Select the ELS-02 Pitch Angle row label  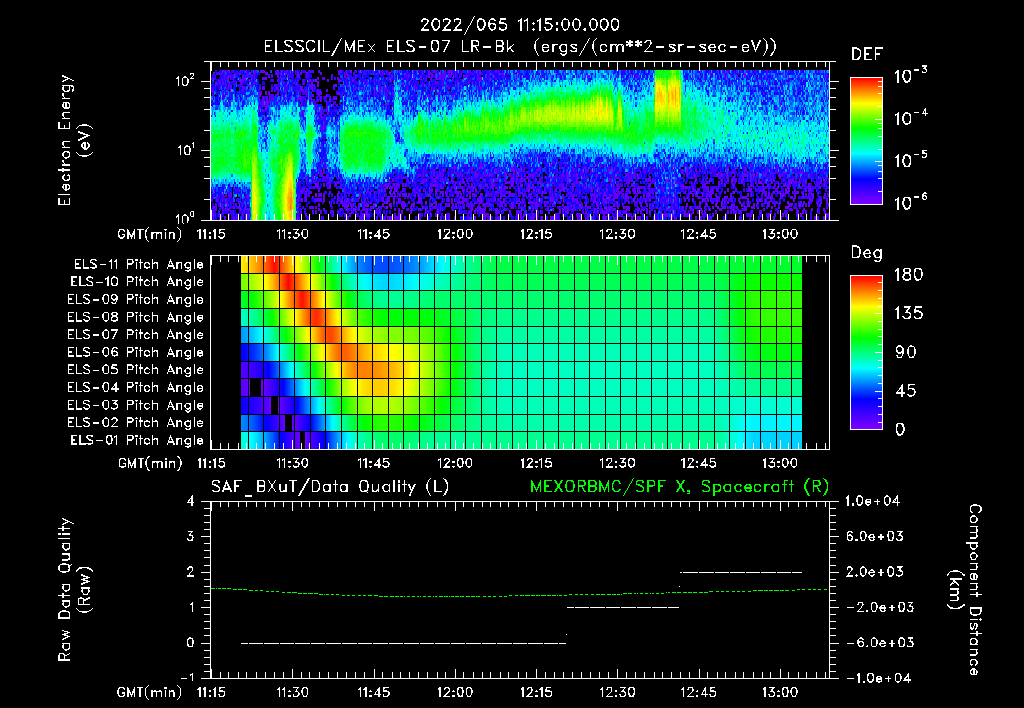click(136, 423)
